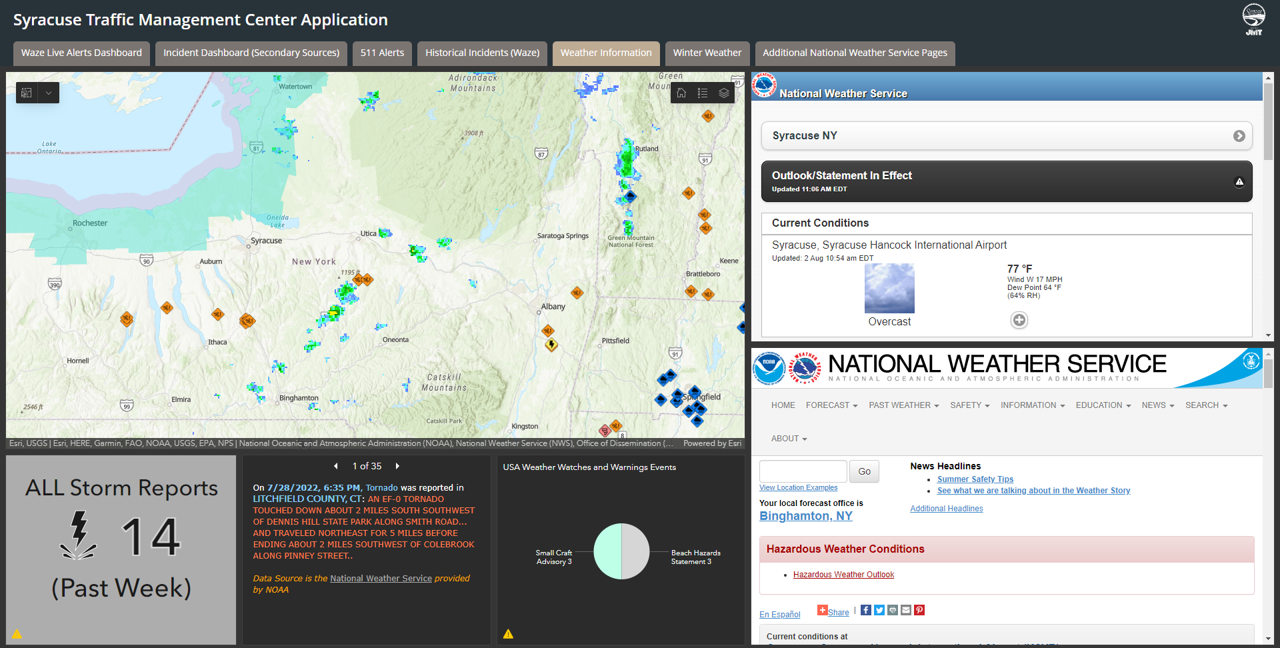
Task: Click the print icon next to Share
Action: [893, 610]
